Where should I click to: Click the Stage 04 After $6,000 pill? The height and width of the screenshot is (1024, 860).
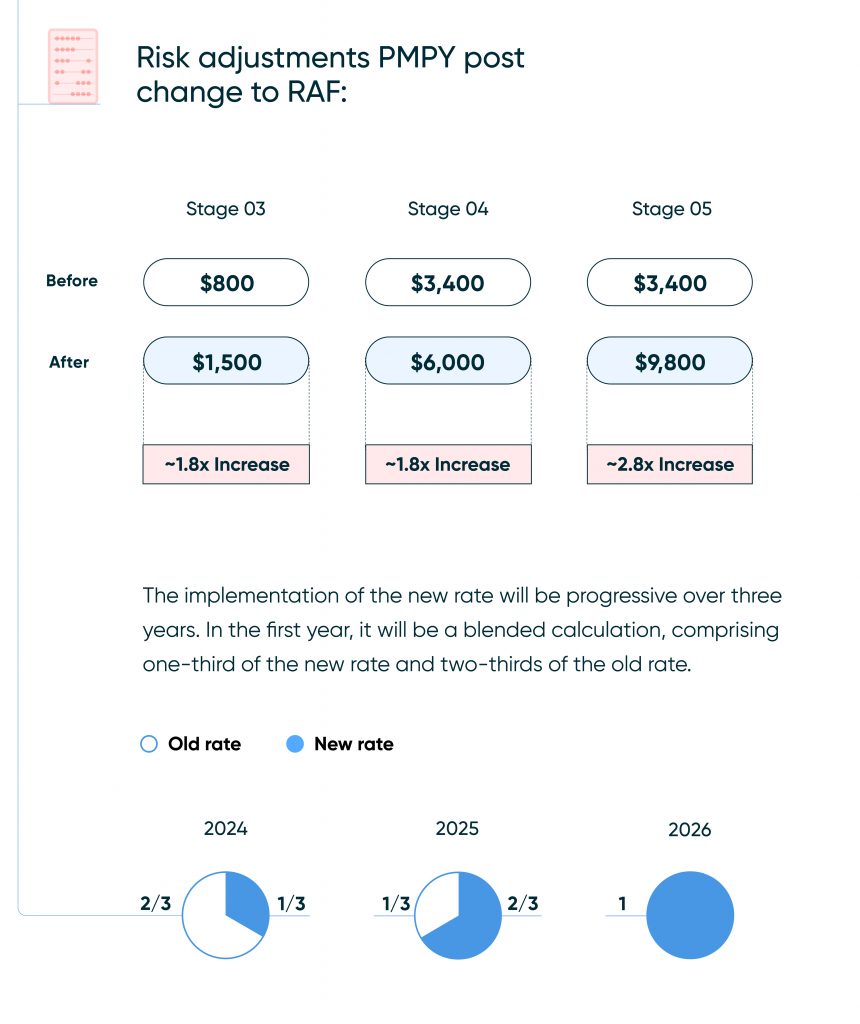(x=448, y=362)
